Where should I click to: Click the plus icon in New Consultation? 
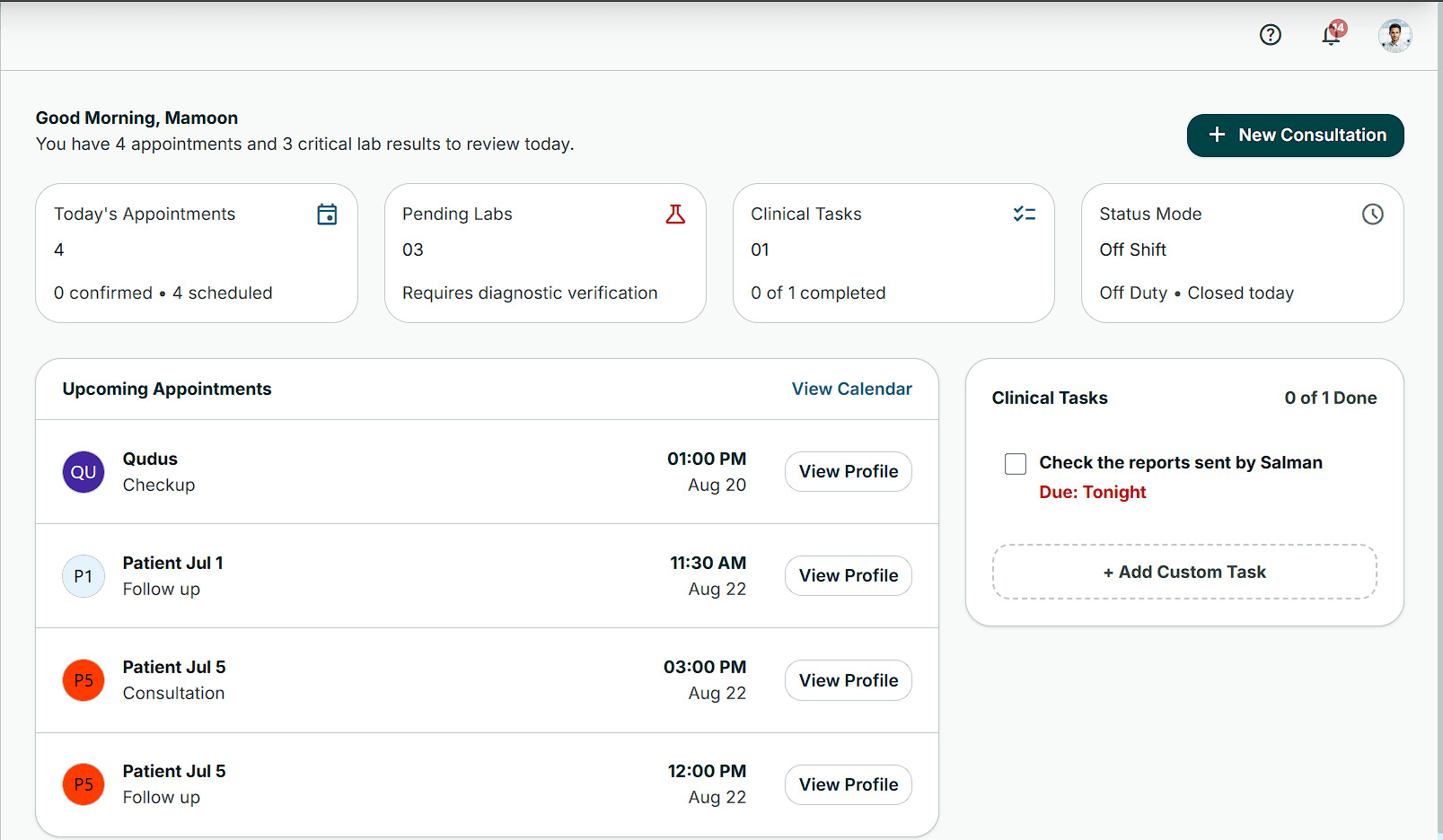coord(1217,135)
